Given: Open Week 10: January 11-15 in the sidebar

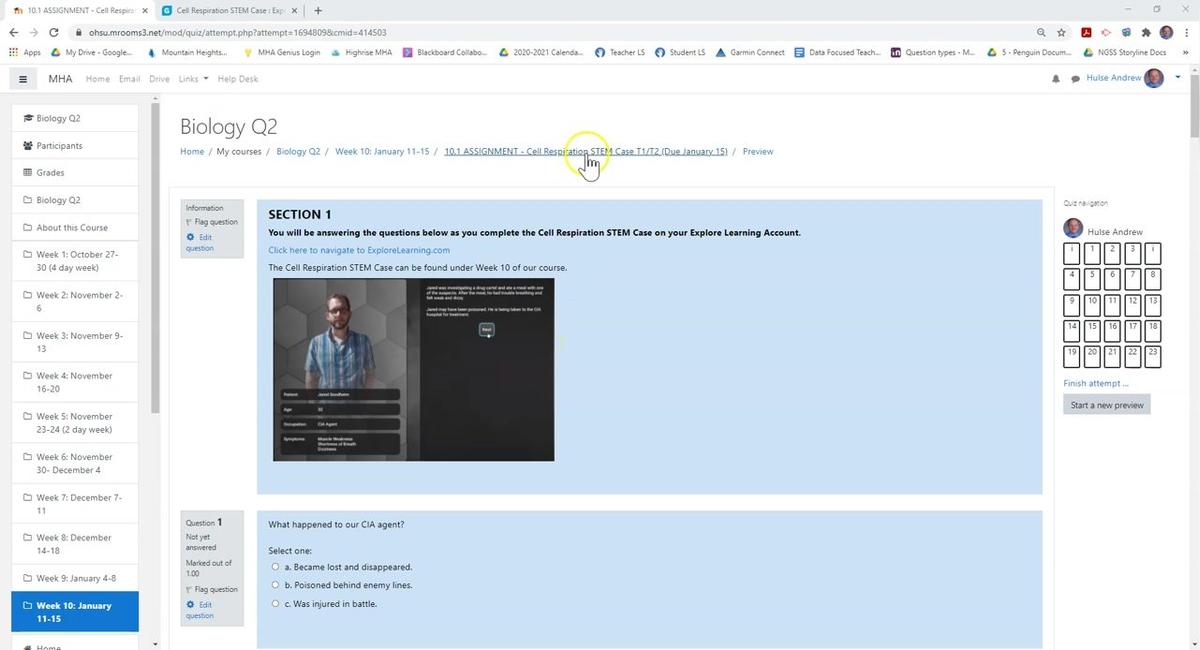Looking at the screenshot, I should [x=75, y=612].
